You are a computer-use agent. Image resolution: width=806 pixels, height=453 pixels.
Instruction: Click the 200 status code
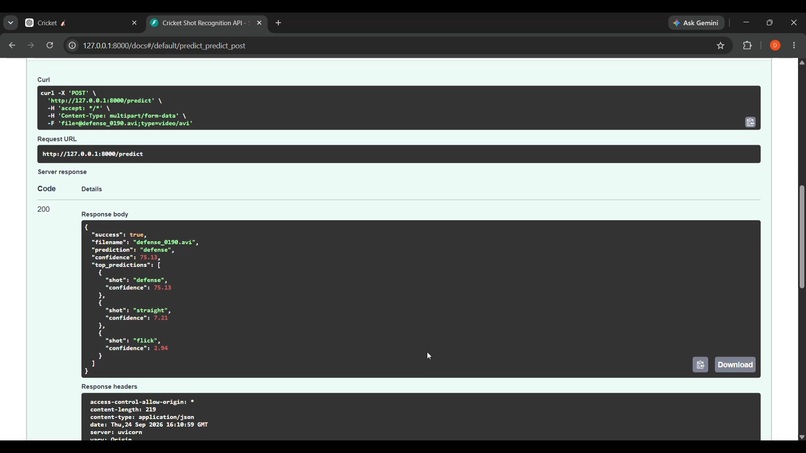43,209
